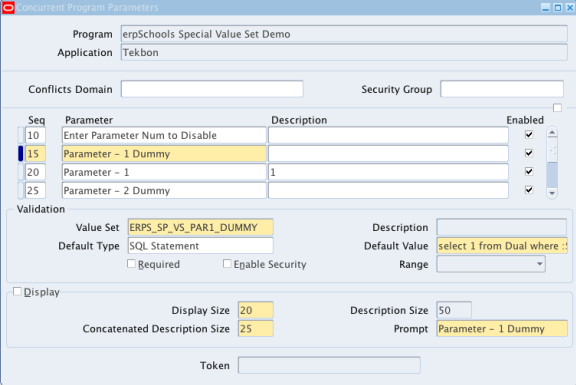Toggle small checkbox above Enabled column

557,108
